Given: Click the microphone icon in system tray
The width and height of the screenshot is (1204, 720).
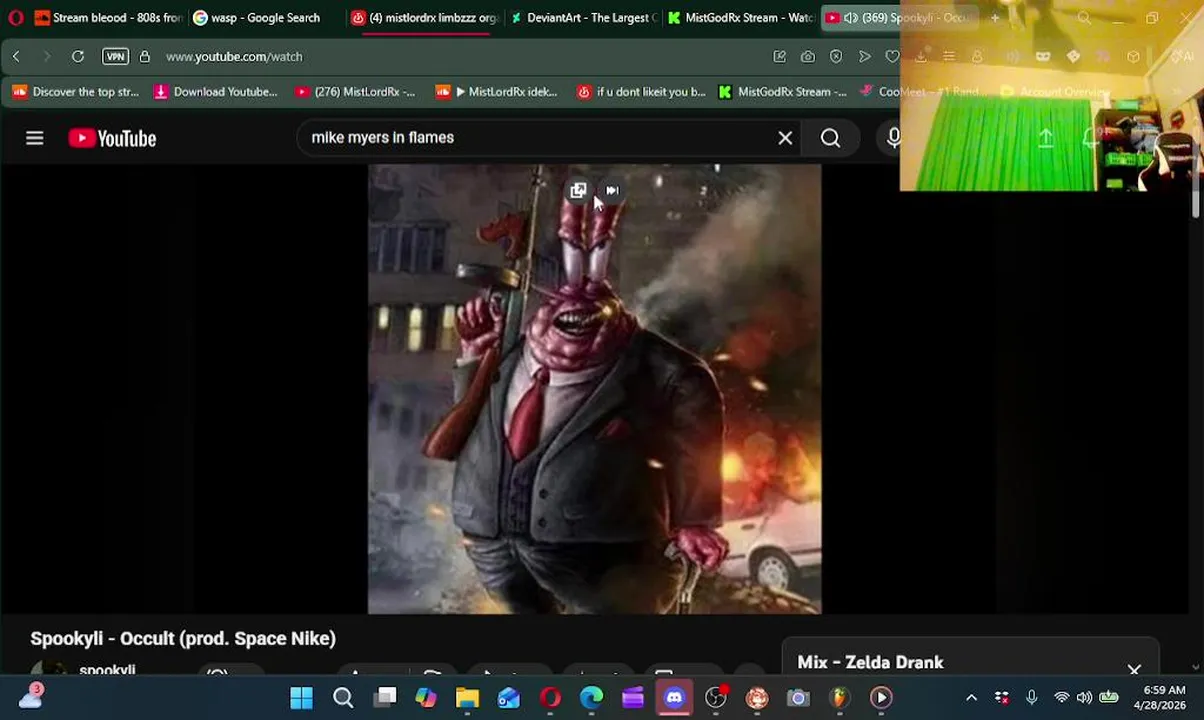Looking at the screenshot, I should click(1031, 697).
